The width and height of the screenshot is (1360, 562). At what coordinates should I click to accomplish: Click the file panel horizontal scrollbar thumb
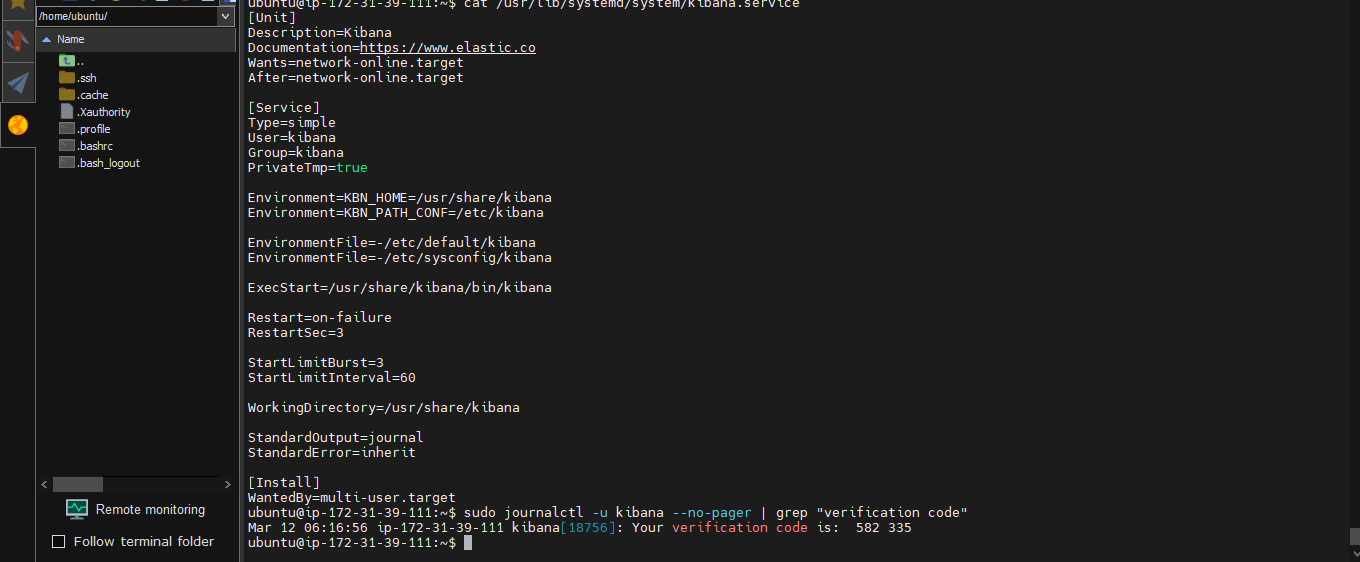(78, 484)
